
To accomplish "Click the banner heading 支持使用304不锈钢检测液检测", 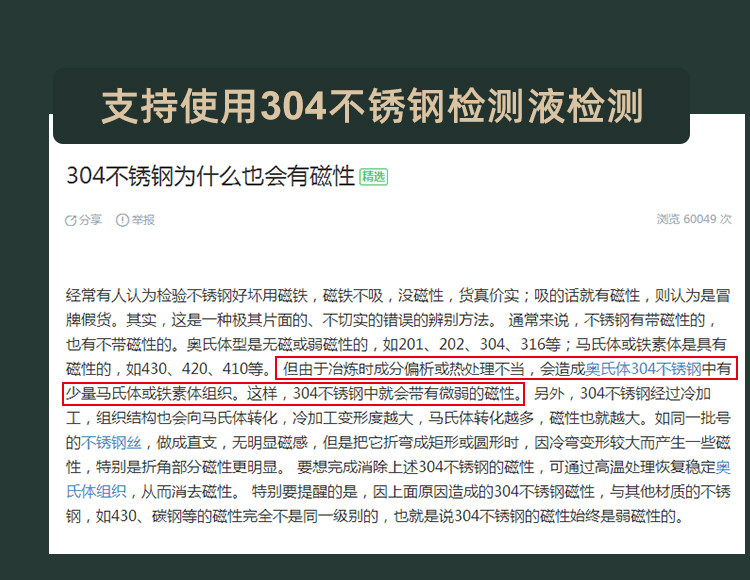I will [x=371, y=106].
